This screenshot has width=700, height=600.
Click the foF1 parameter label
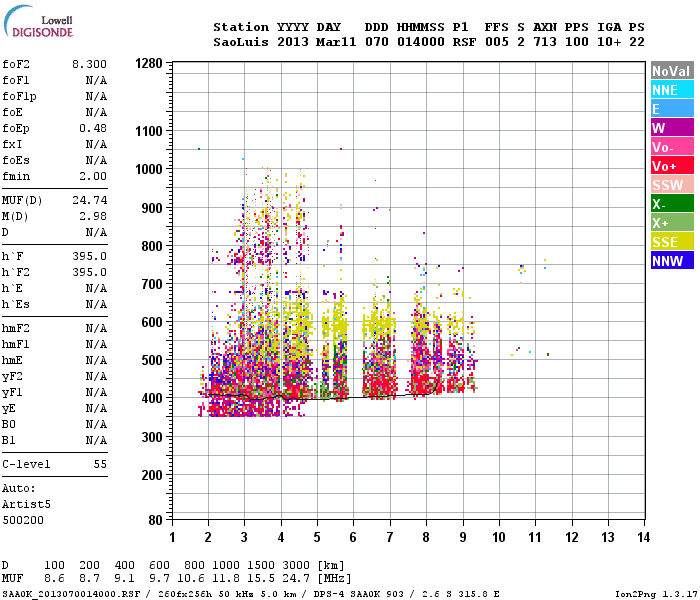[16, 80]
